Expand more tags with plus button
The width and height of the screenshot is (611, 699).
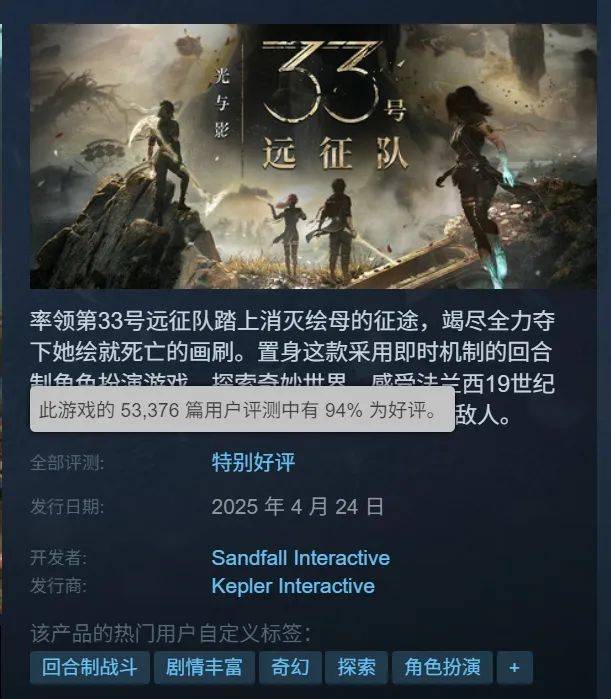coord(515,667)
